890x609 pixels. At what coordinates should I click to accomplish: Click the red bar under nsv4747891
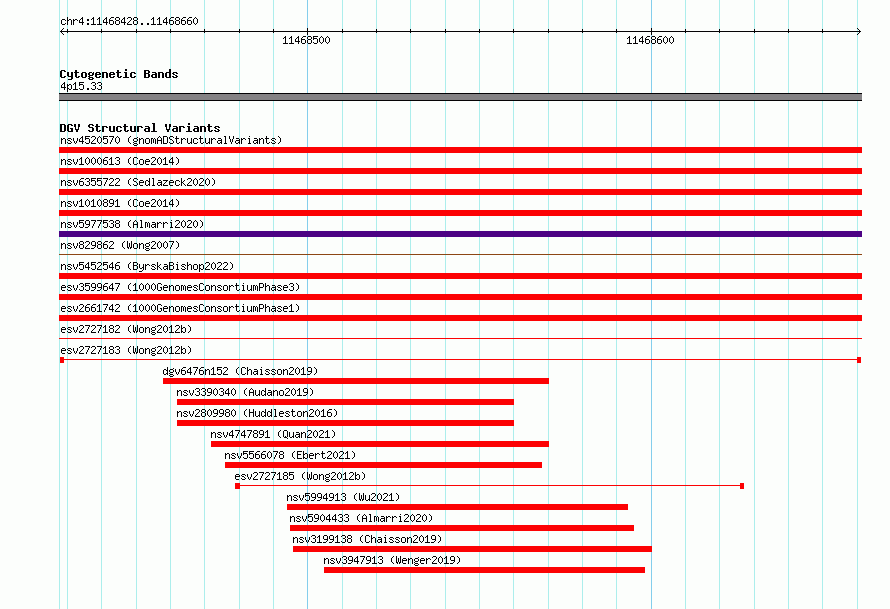(380, 444)
